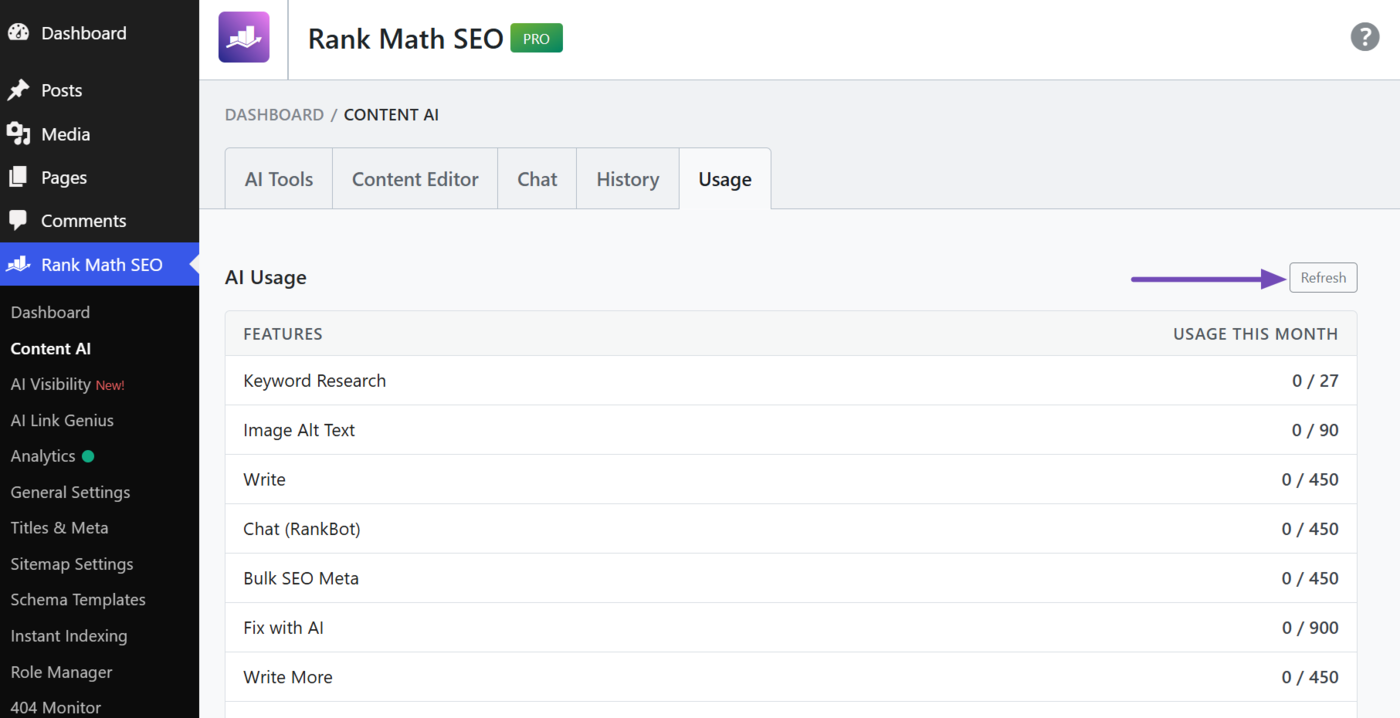1400x718 pixels.
Task: Click the green Analytics status dot
Action: 88,456
